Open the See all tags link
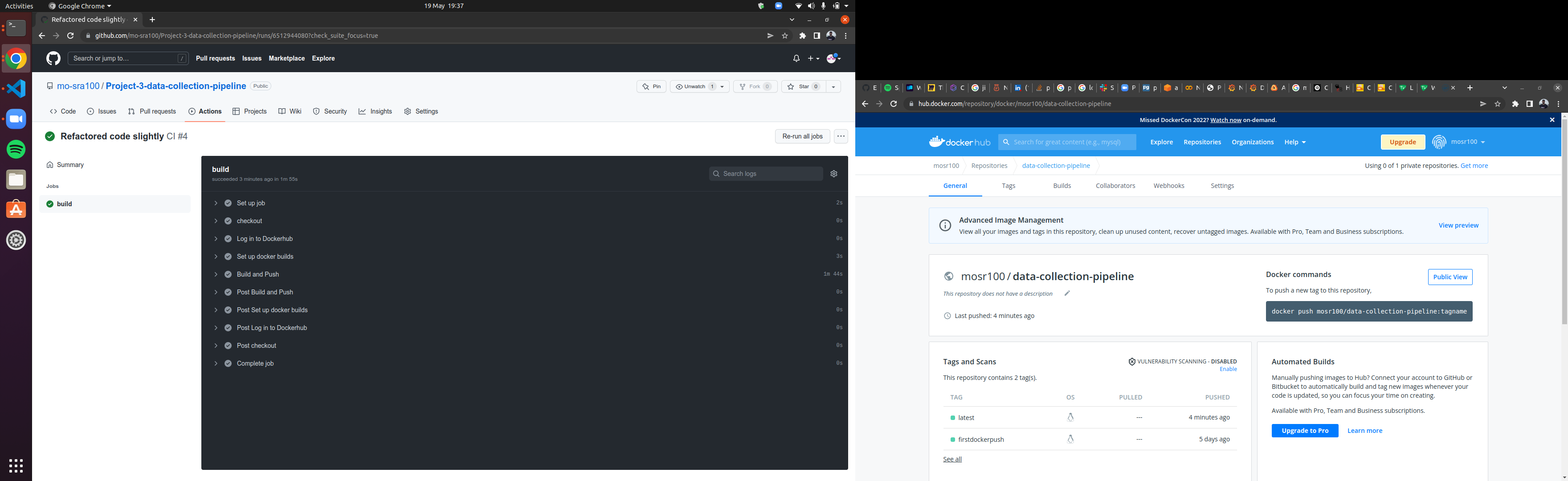The image size is (1568, 481). (x=952, y=458)
